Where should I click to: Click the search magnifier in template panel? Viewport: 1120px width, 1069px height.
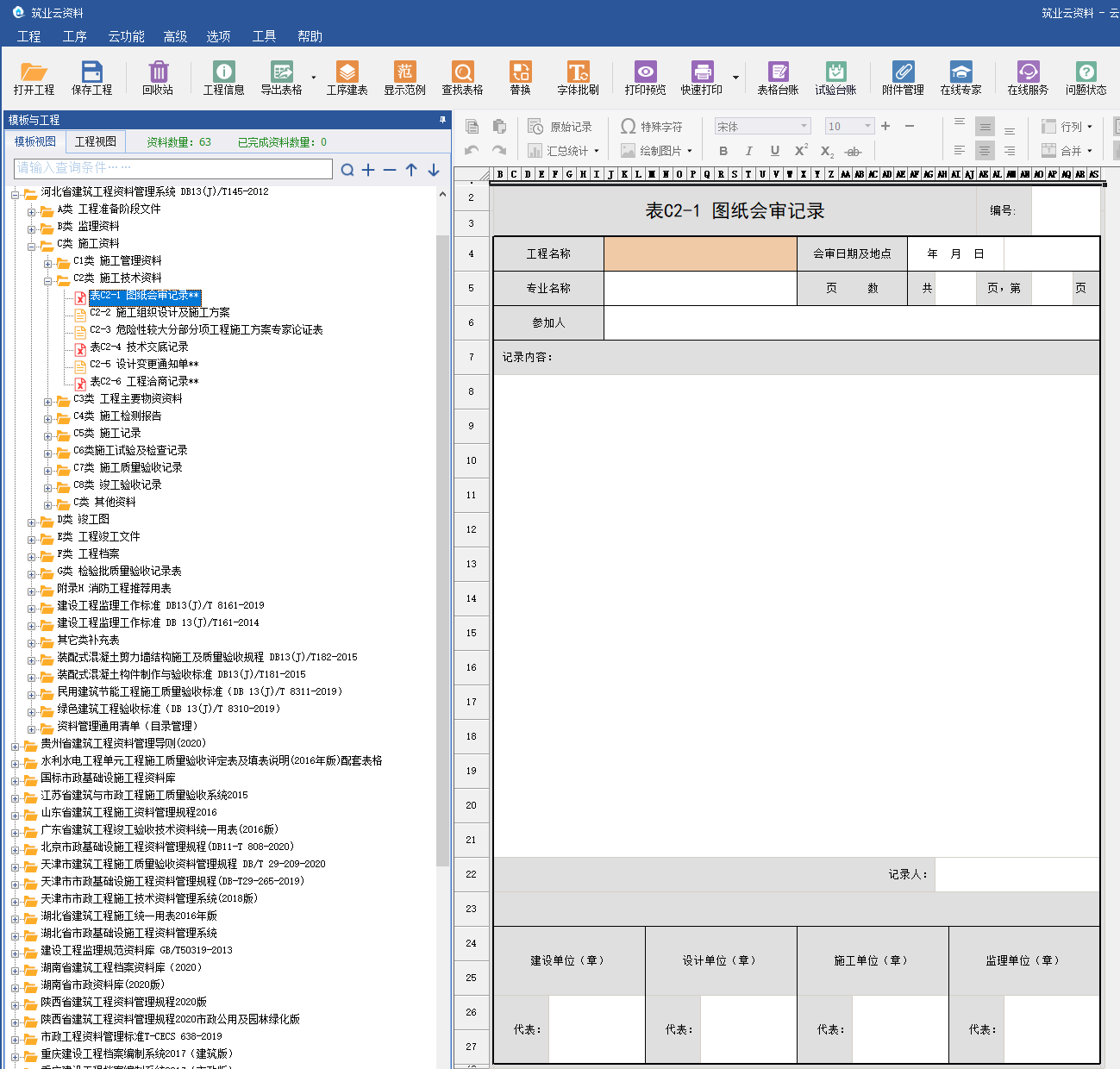click(x=347, y=170)
